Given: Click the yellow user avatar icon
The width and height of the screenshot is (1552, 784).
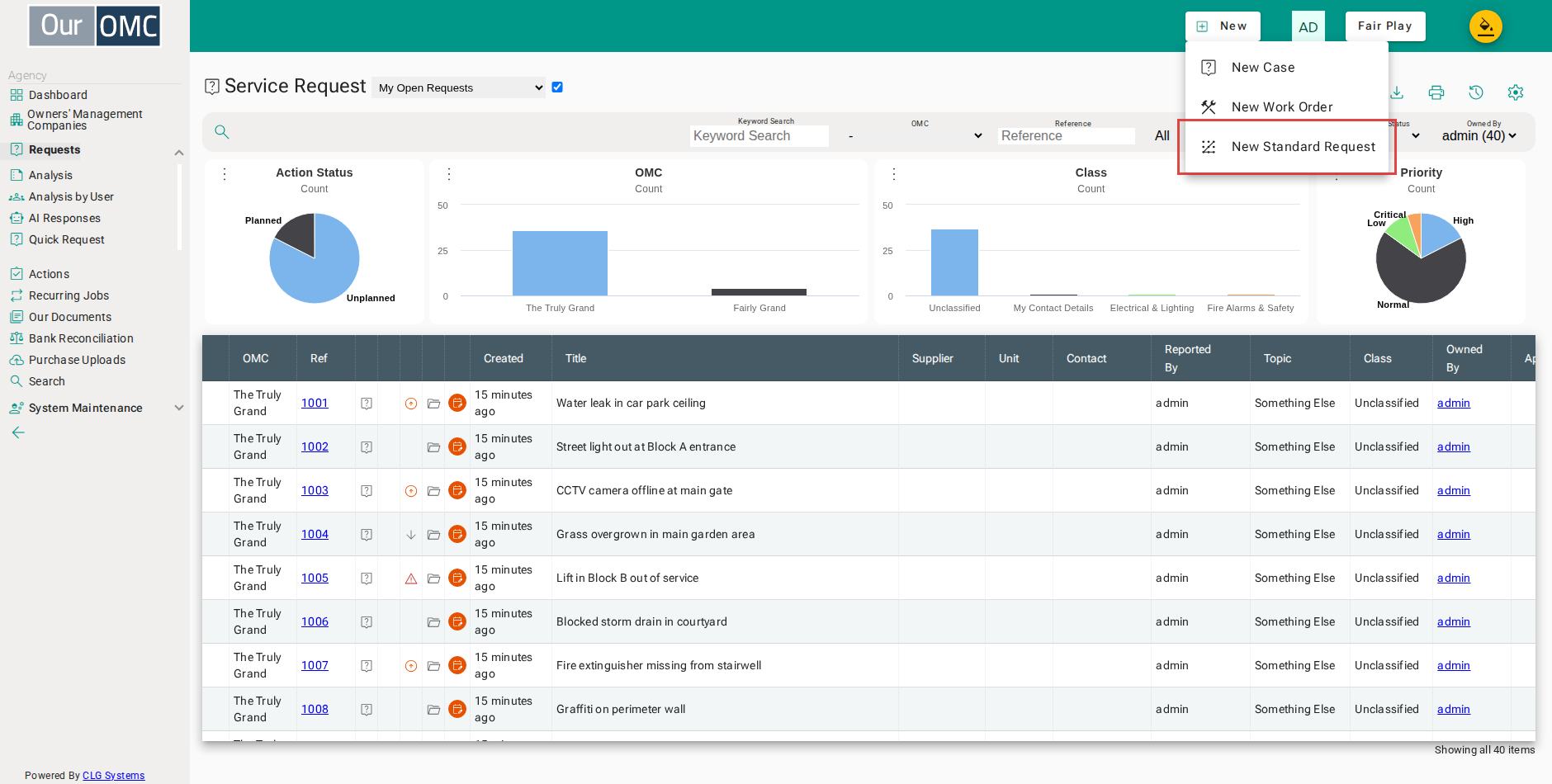Looking at the screenshot, I should (x=1486, y=26).
